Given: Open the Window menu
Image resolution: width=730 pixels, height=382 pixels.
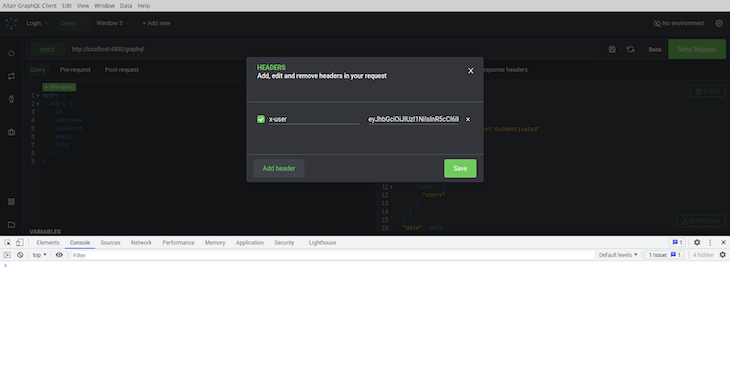Looking at the screenshot, I should [104, 6].
